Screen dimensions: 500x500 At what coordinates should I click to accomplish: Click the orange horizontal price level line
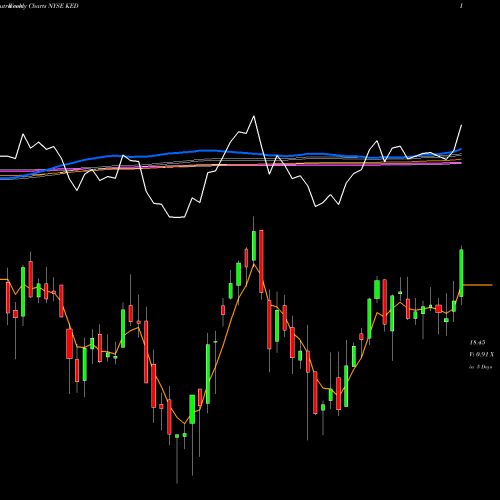coord(478,285)
